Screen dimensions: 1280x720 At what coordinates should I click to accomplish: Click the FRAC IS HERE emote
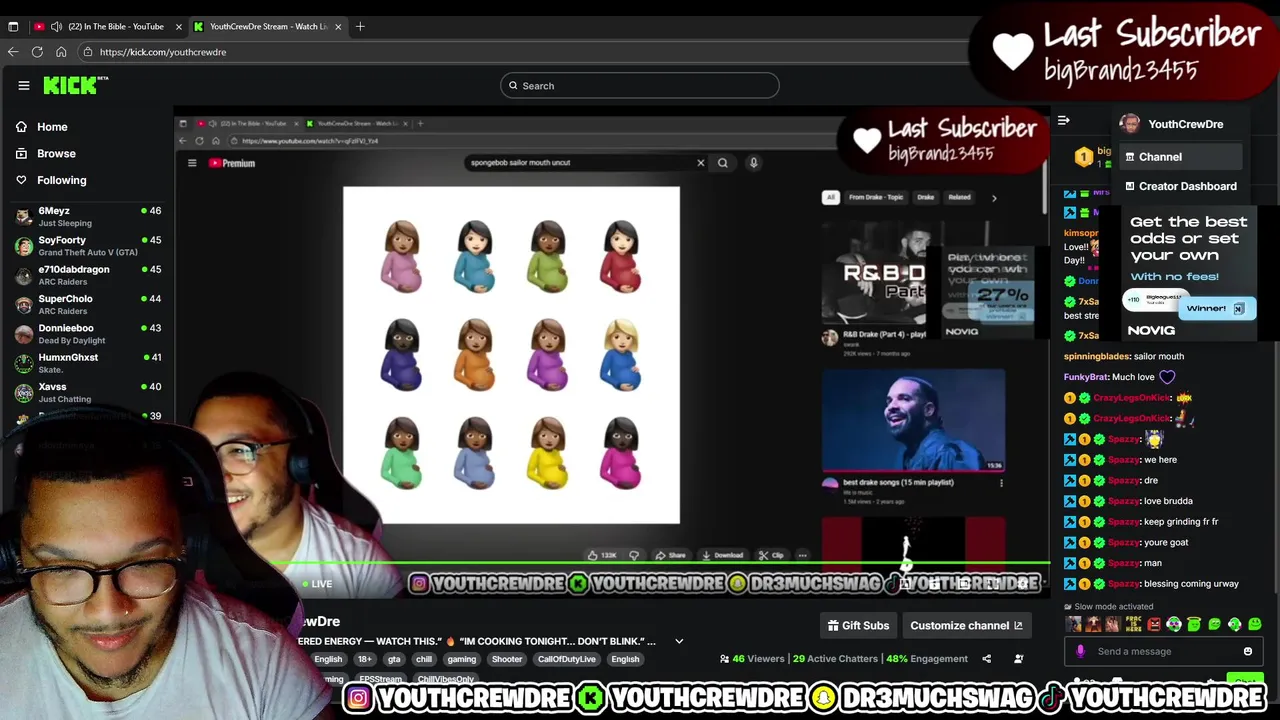(x=1133, y=625)
